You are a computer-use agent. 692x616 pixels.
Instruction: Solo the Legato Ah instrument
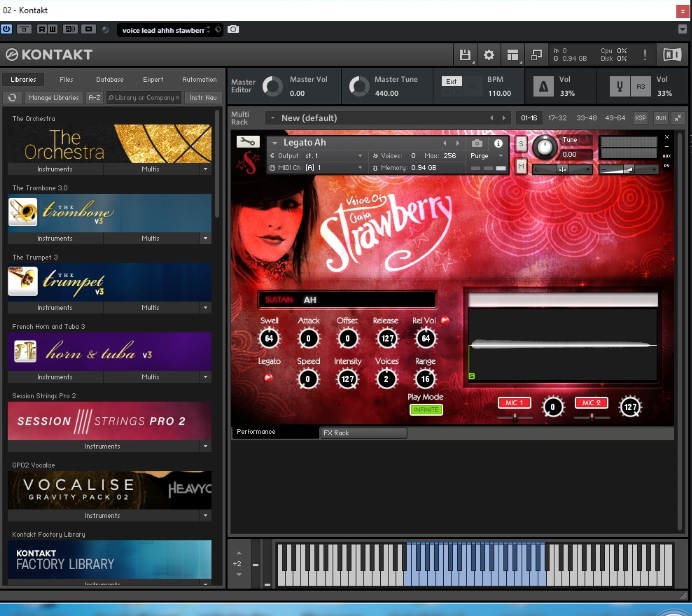[521, 144]
